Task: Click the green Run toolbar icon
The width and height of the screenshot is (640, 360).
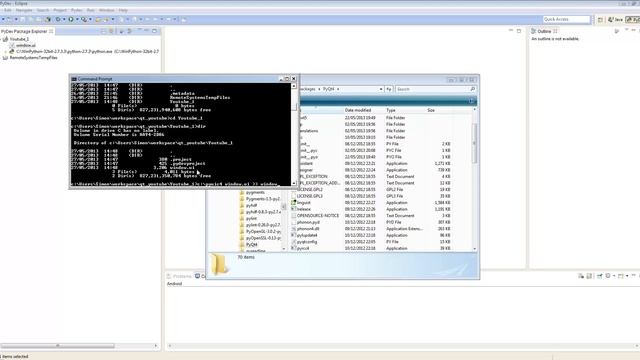Action: pos(71,19)
